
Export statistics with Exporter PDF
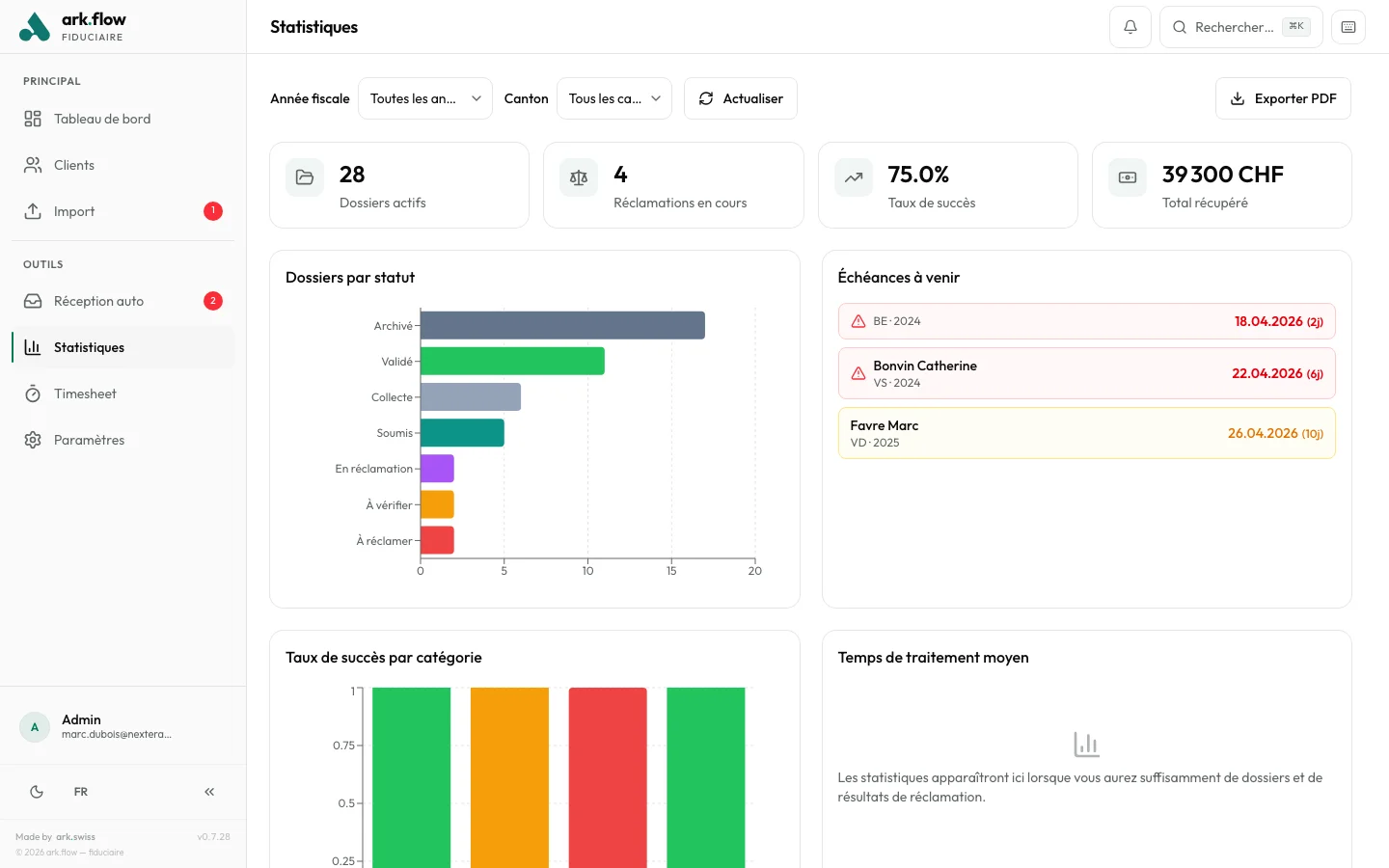[x=1283, y=98]
